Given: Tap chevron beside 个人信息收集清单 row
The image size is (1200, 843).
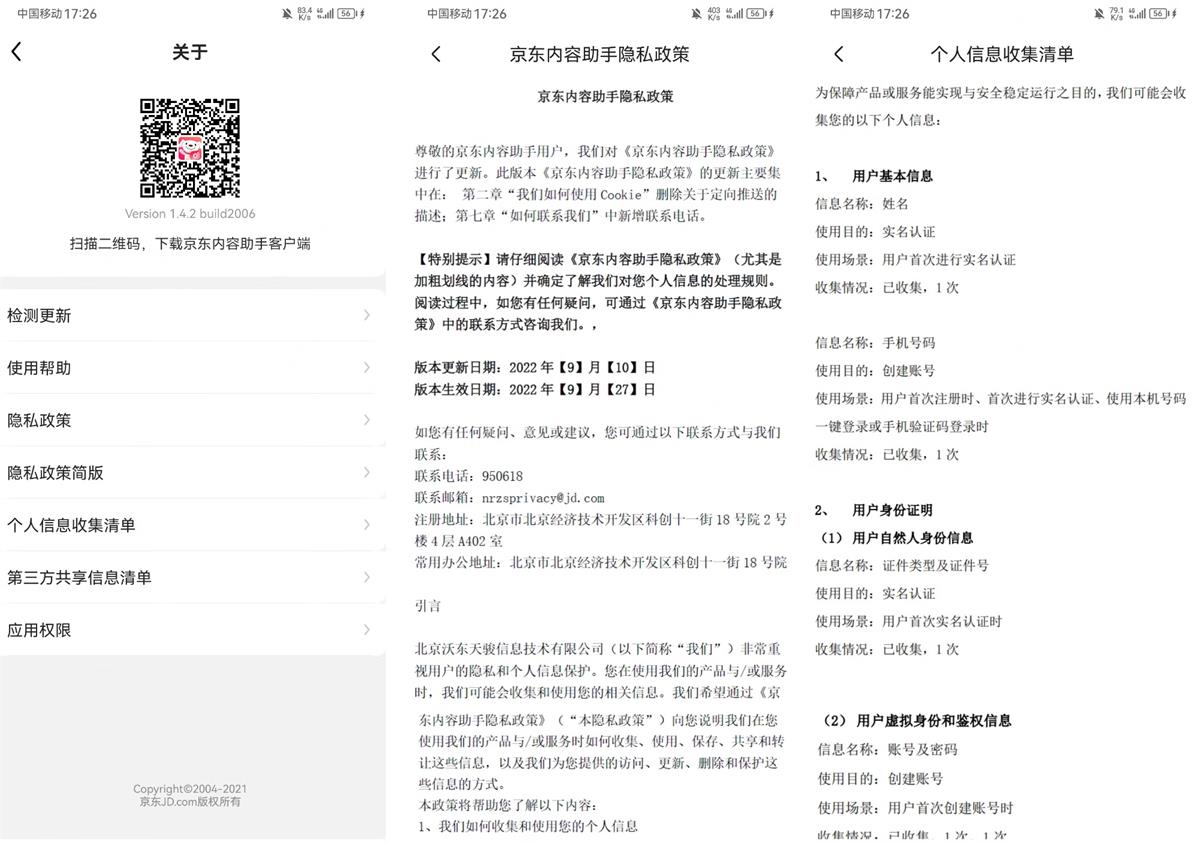Looking at the screenshot, I should (x=367, y=525).
